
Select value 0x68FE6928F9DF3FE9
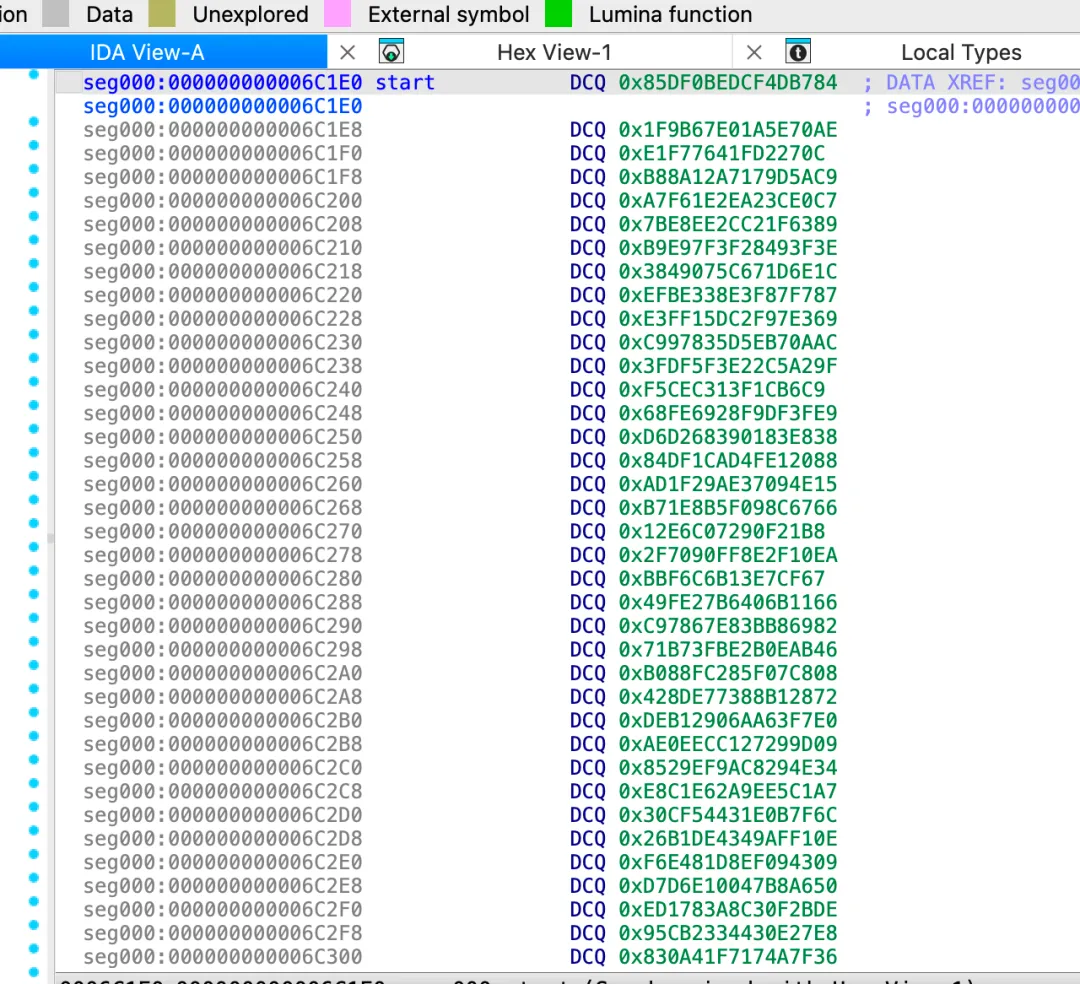point(727,413)
